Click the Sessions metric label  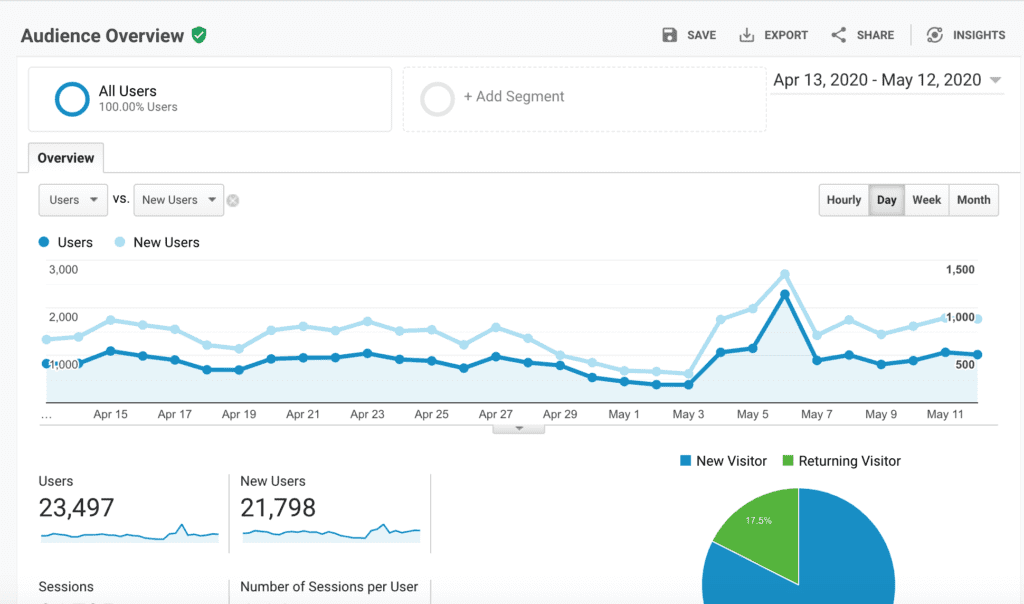(x=66, y=587)
